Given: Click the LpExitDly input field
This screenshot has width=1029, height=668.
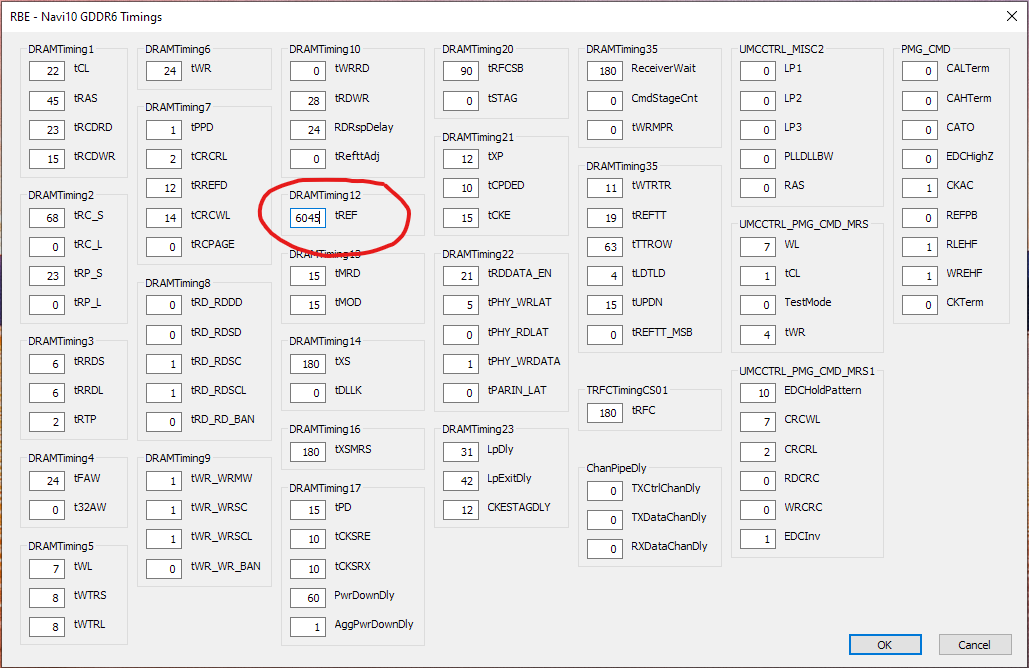Looking at the screenshot, I should coord(460,480).
